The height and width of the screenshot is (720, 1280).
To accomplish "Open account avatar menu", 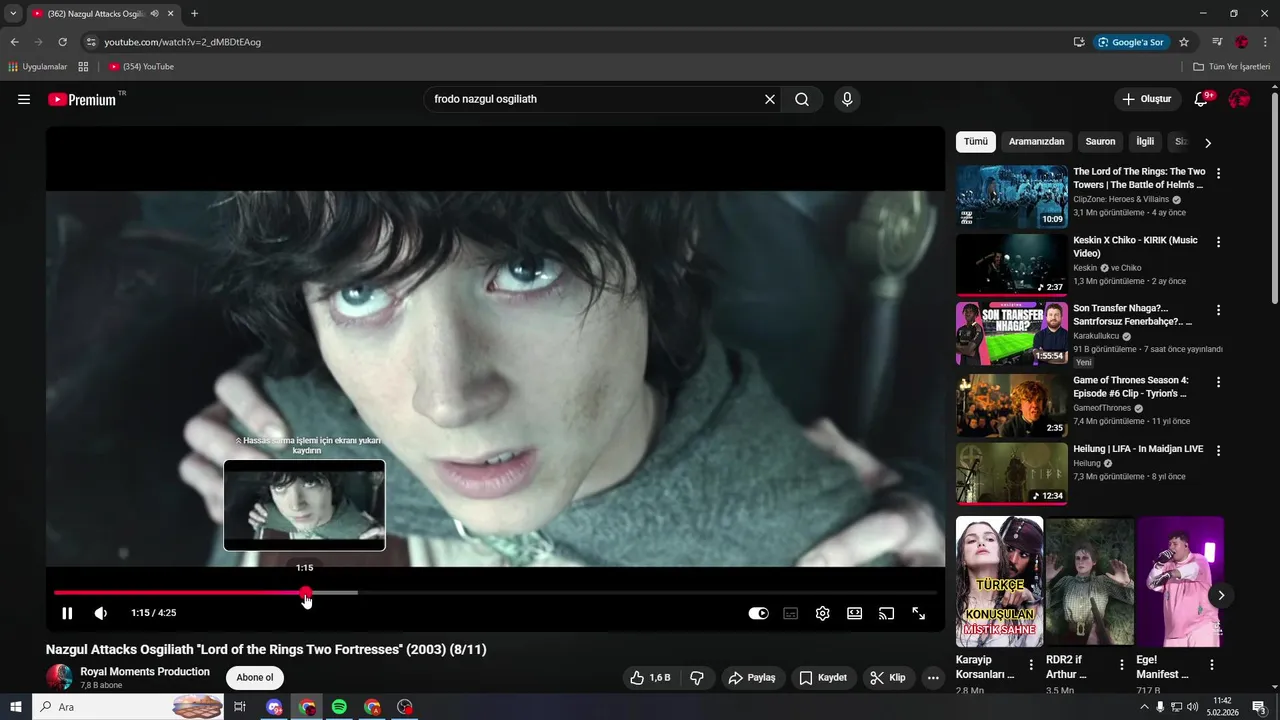I will point(1239,99).
